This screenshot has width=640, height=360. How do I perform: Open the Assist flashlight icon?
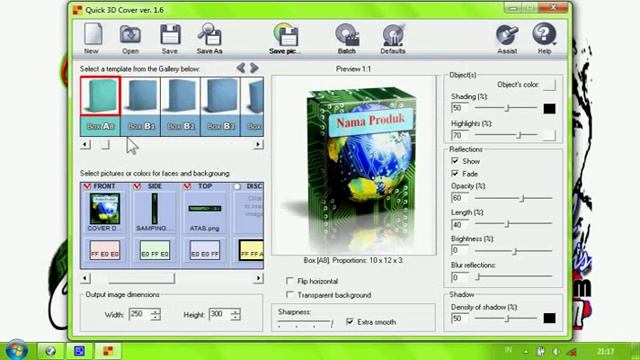pyautogui.click(x=507, y=35)
